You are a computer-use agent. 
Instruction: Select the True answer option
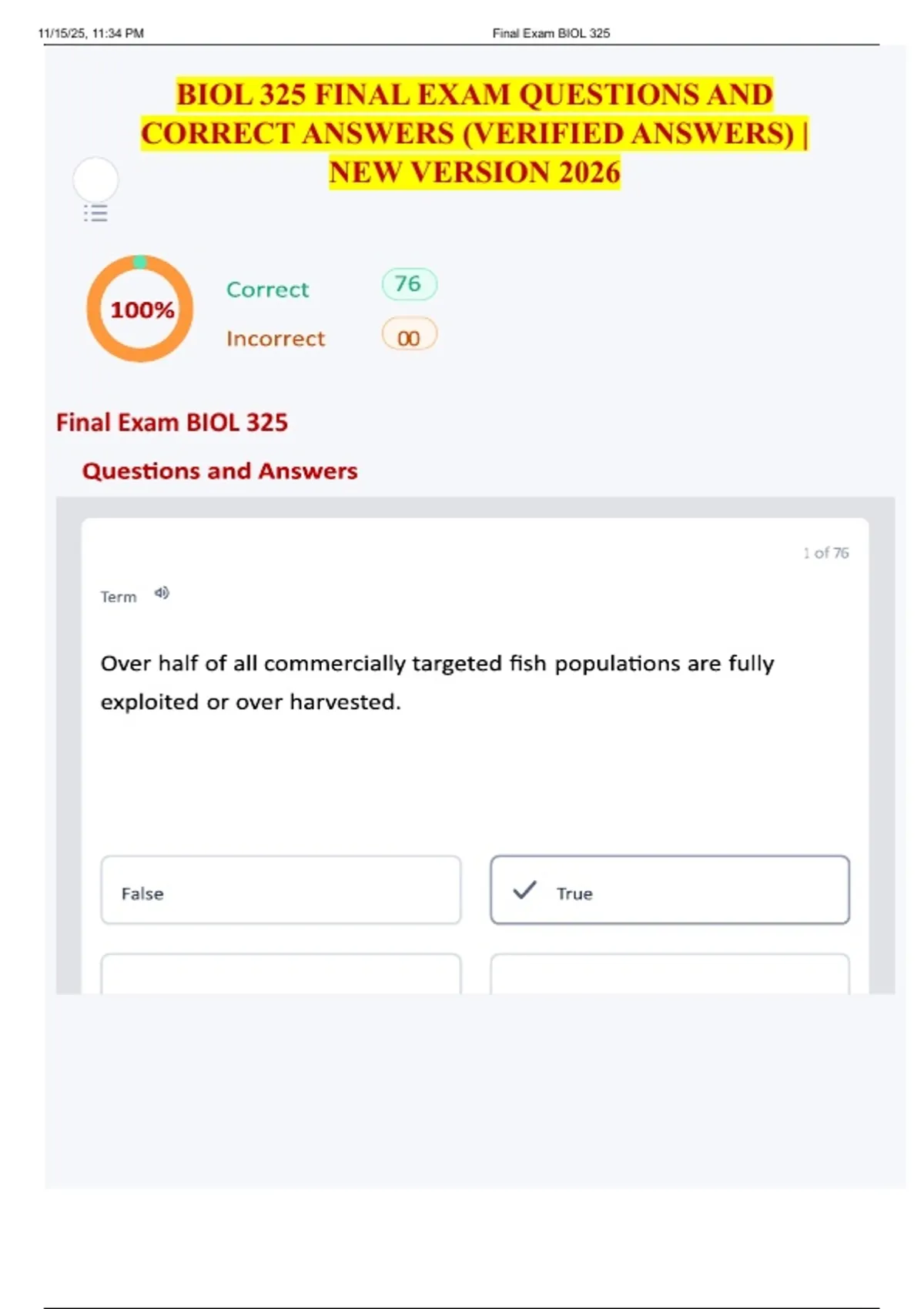pos(670,890)
